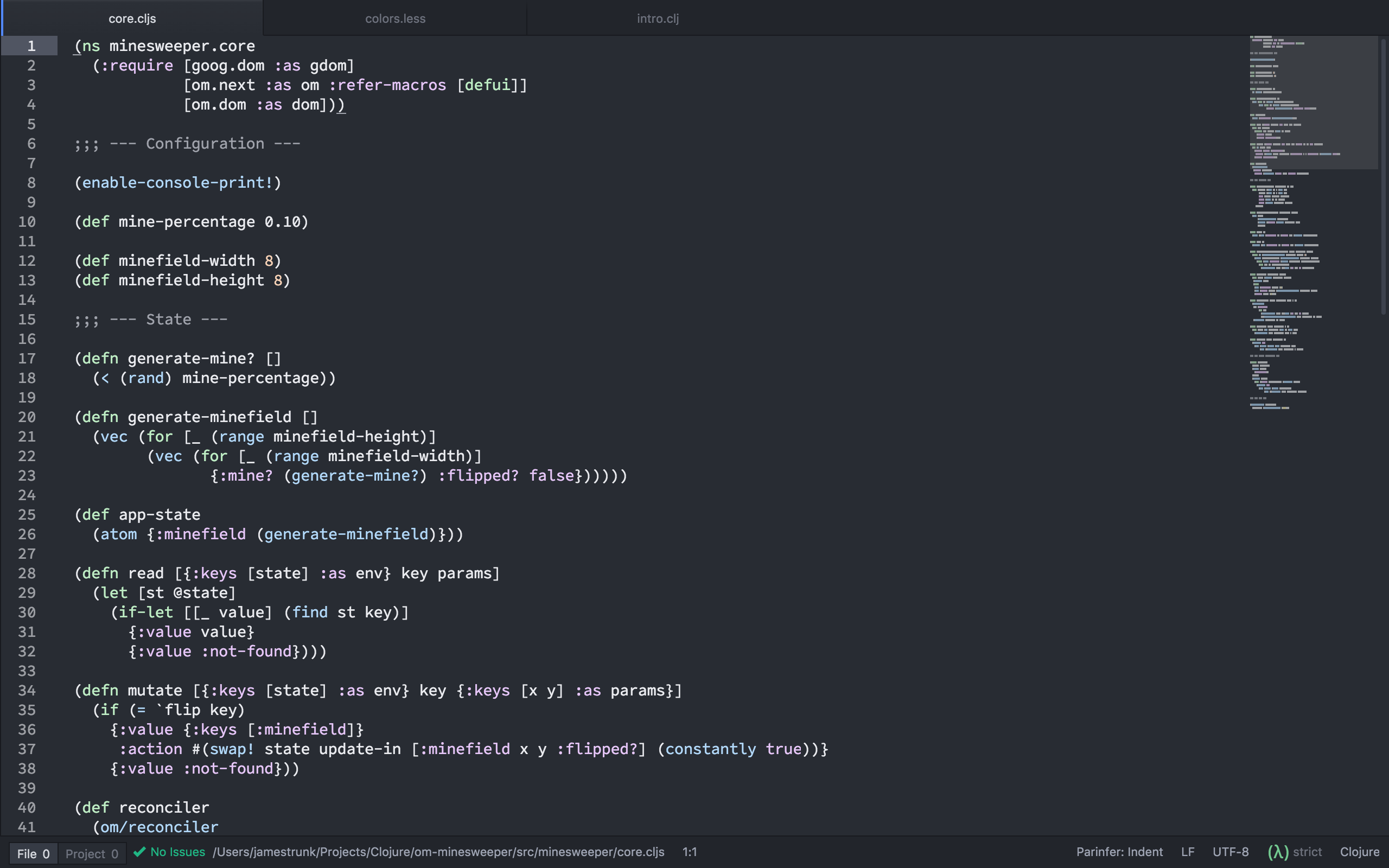This screenshot has height=868, width=1389.
Task: Click line number 17 in the gutter
Action: (27, 358)
